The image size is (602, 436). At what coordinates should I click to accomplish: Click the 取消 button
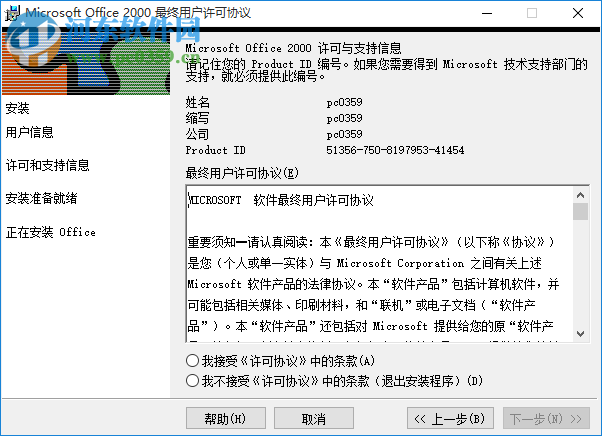click(314, 418)
